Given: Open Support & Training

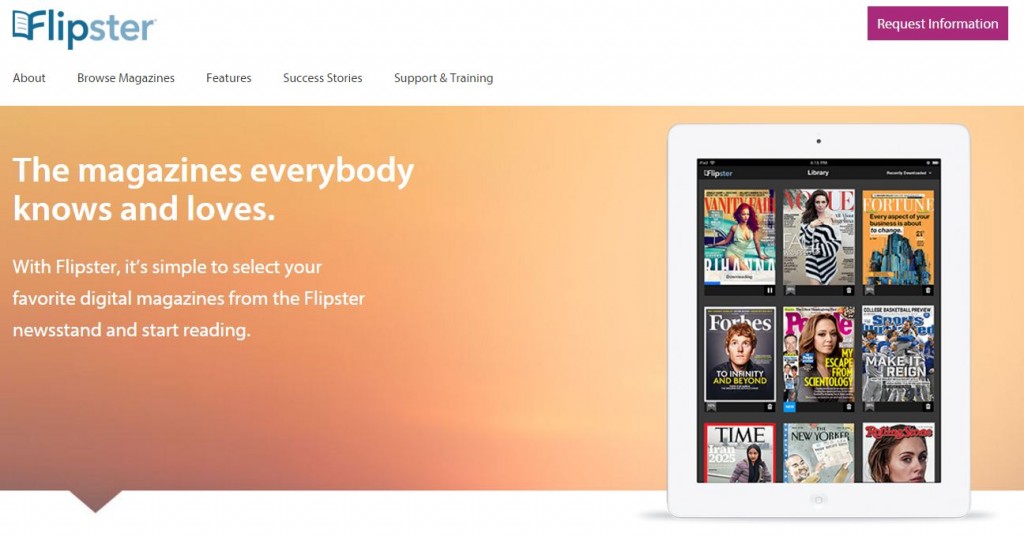Looking at the screenshot, I should (443, 78).
